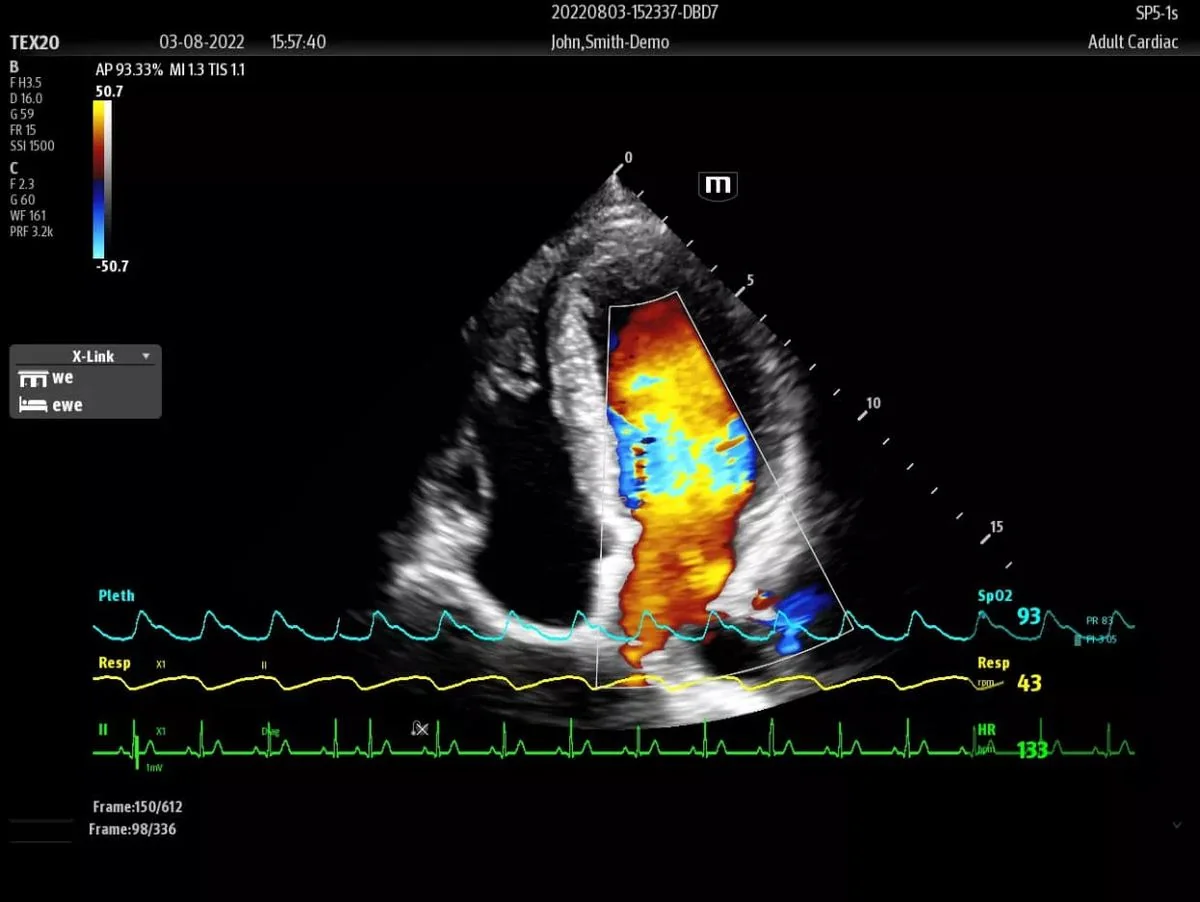Click 'PRF 3.2k' parameter
This screenshot has height=902, width=1200.
tap(32, 231)
